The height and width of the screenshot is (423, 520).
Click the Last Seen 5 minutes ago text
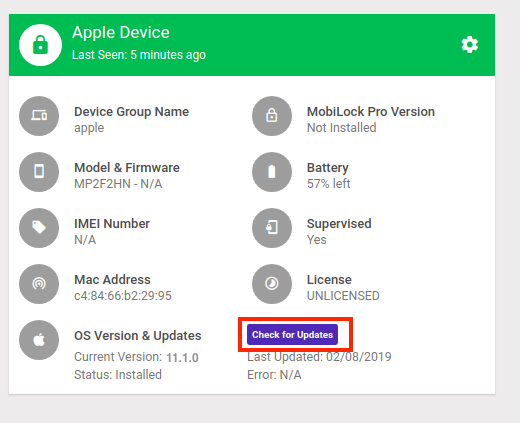(139, 55)
